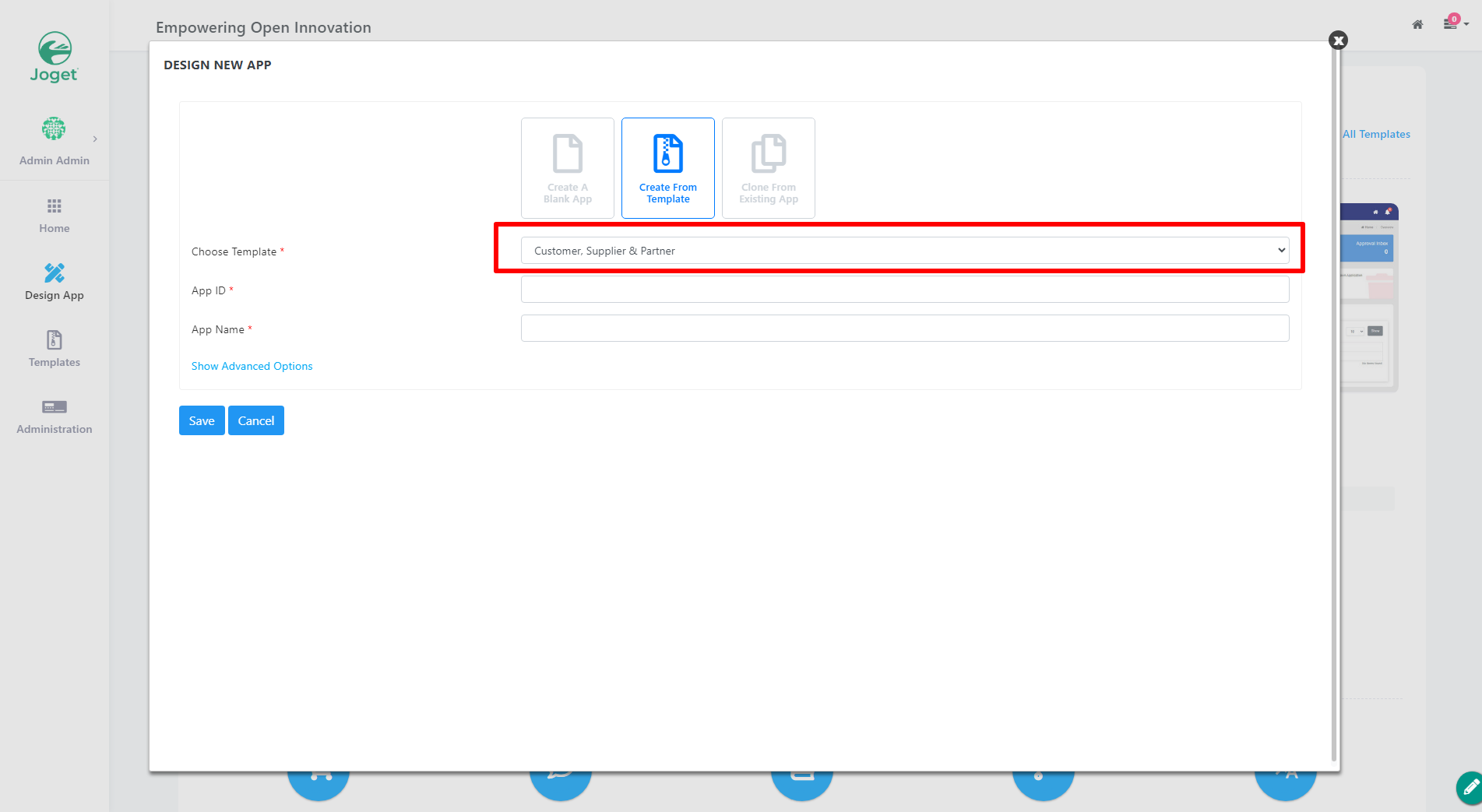Open the Admin Admin profile avatar
Screen dimensions: 1482x812
(54, 128)
